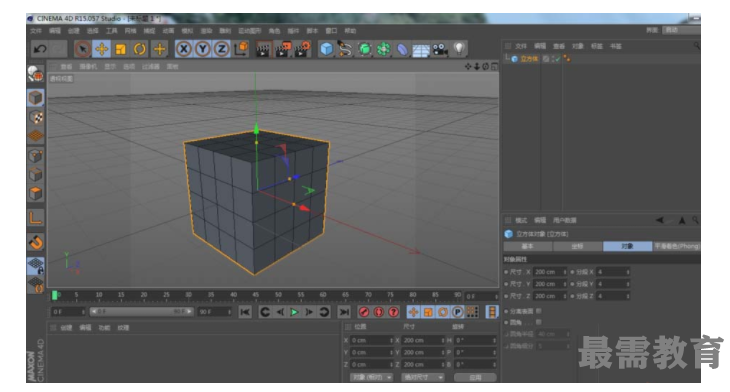Open the 界面 layout dropdown at top right
730x392 pixels.
(682, 30)
